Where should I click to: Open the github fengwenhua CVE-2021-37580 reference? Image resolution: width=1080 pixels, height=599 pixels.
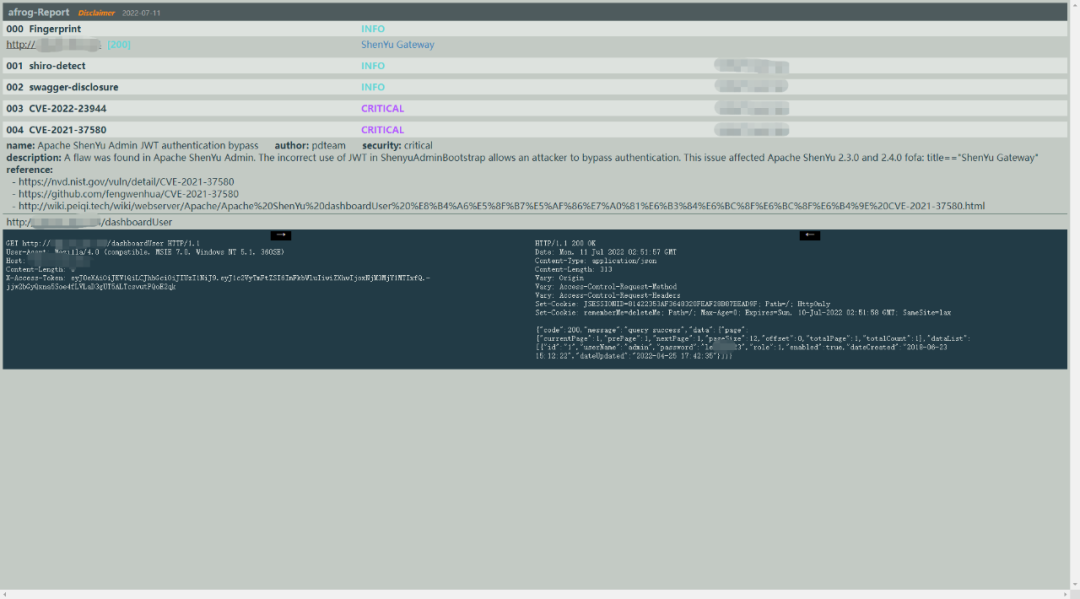128,194
